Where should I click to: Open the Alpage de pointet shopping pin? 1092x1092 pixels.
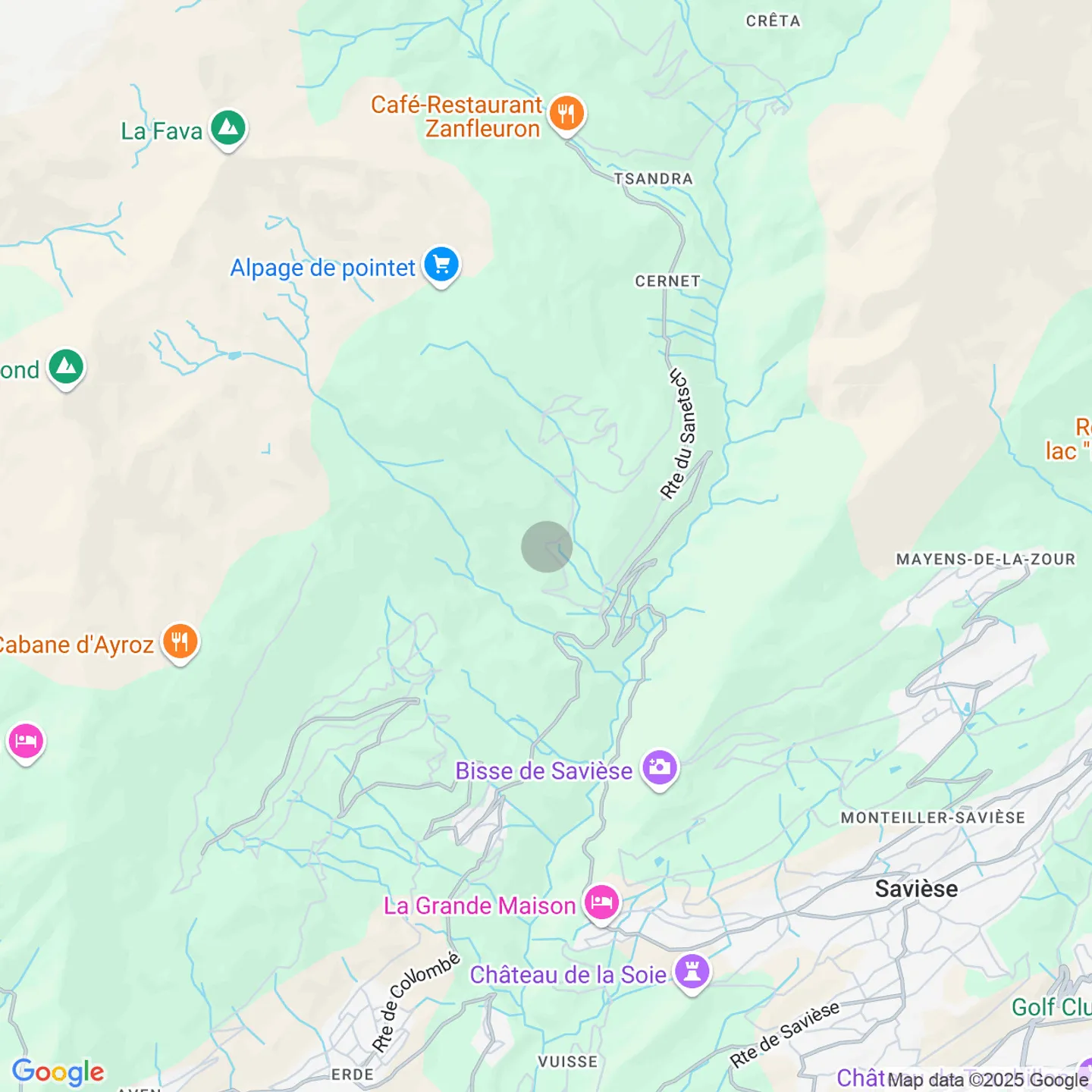[441, 267]
